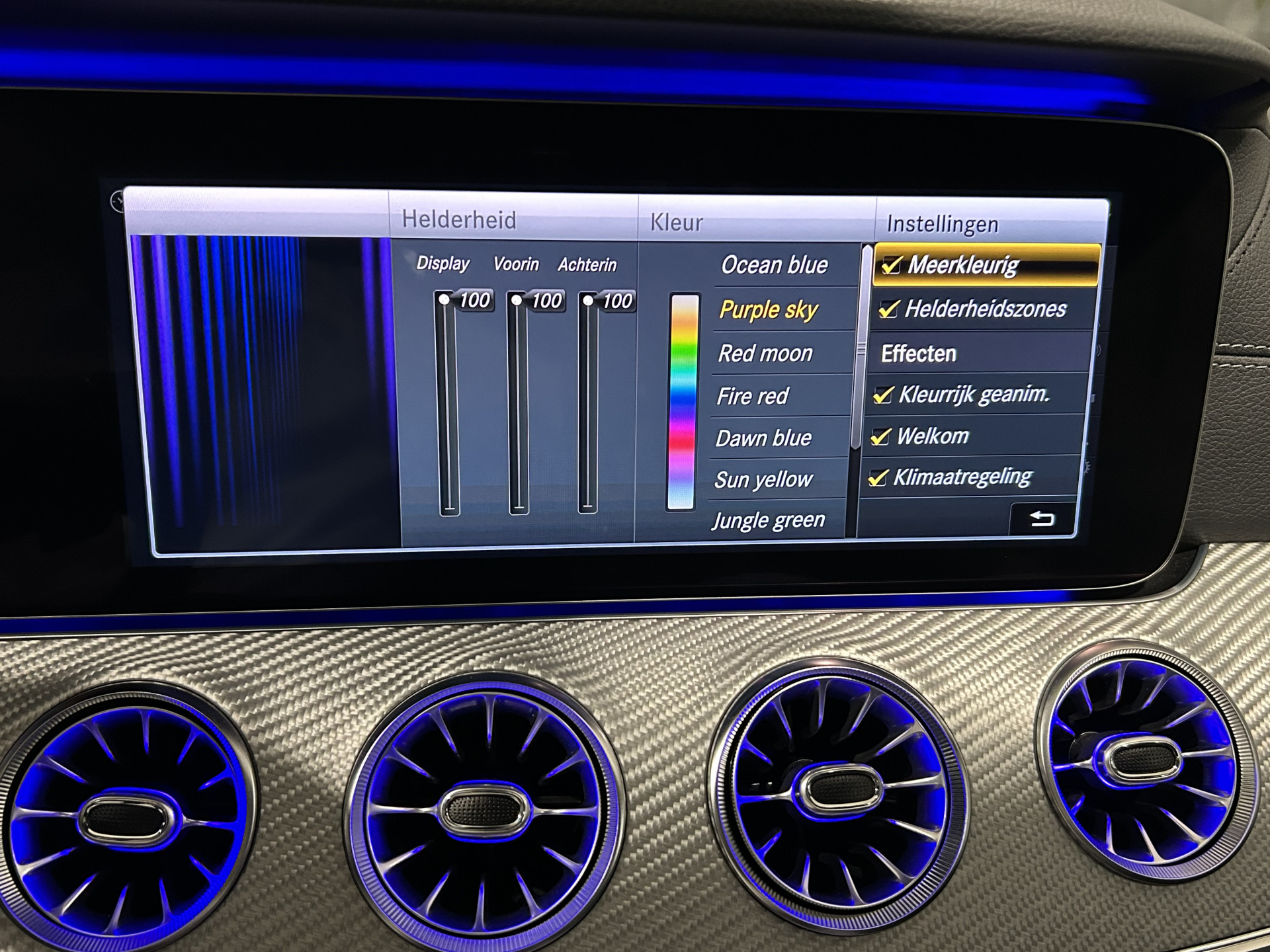
Task: Select Sun yellow ambient color
Action: 763,479
